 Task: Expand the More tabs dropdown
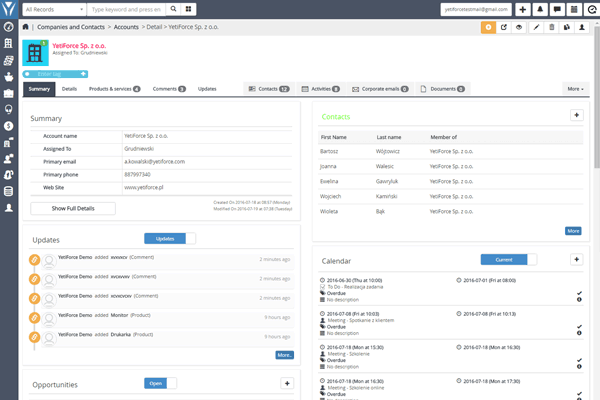575,89
